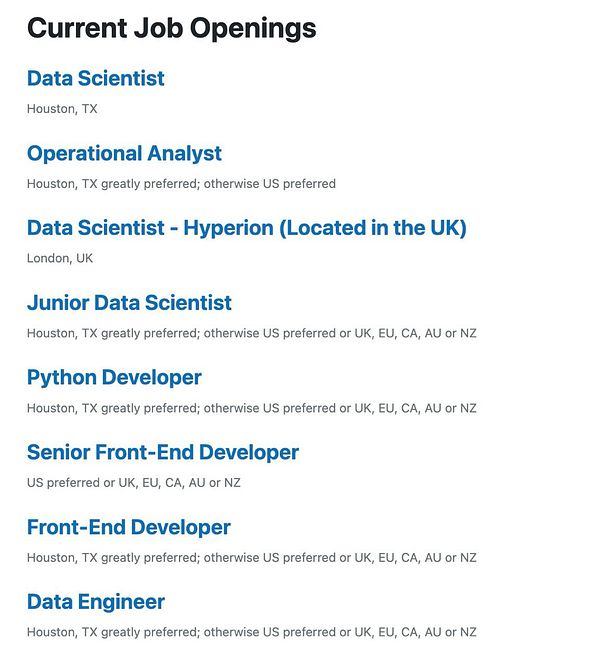The width and height of the screenshot is (600, 666).
Task: Select the Data Scientist - Hyperion listing
Action: point(246,228)
